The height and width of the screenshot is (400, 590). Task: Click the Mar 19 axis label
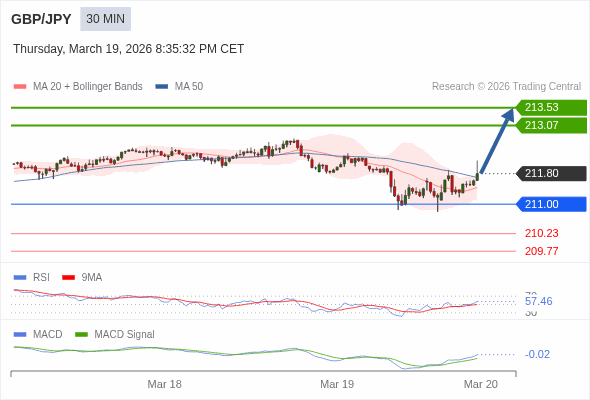point(337,384)
